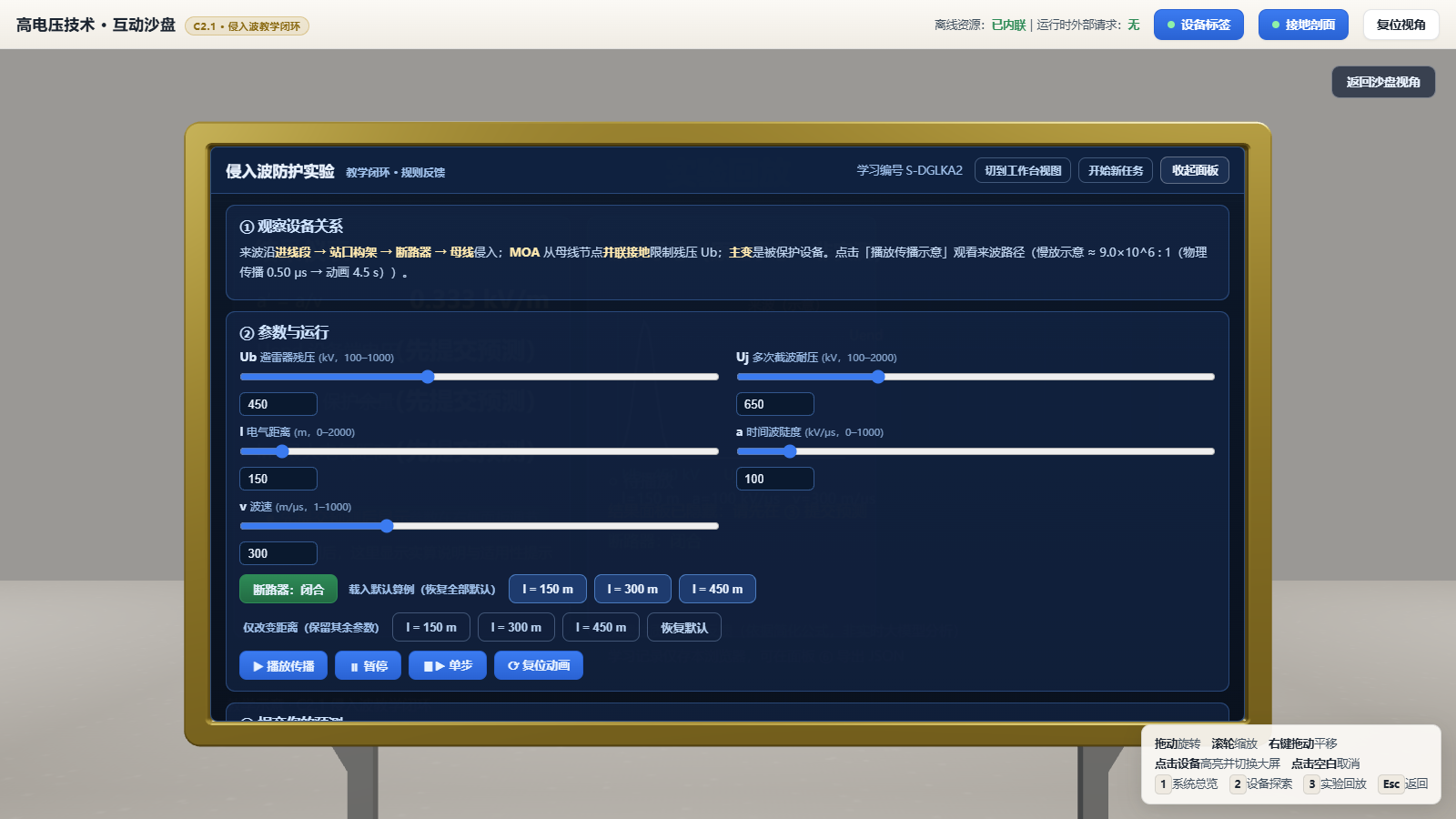Load default example l = 300 m
1456x819 pixels.
click(x=632, y=589)
